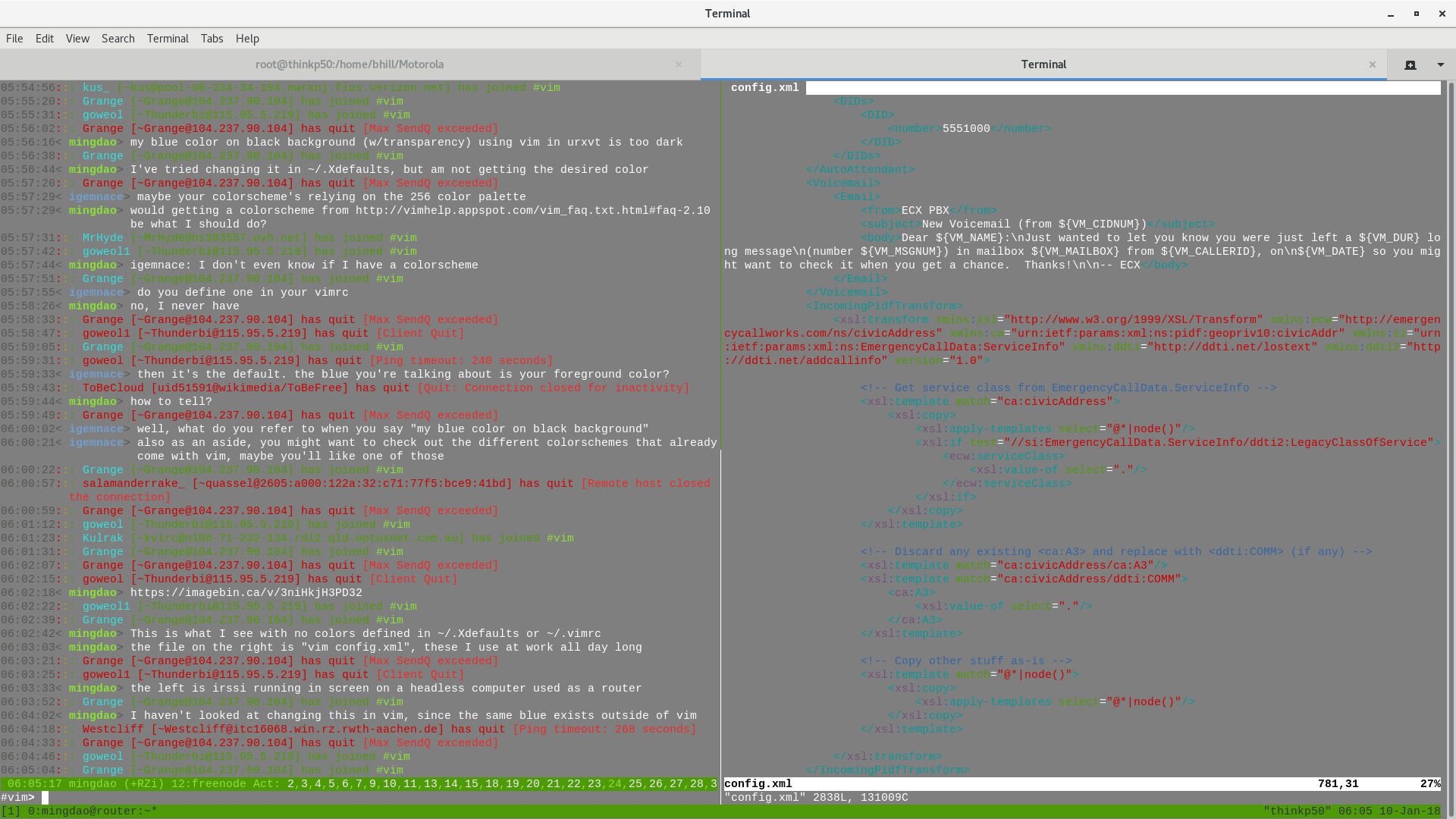This screenshot has width=1456, height=819.
Task: Click the screen window label 0:mingdao@router
Action: pos(93,811)
